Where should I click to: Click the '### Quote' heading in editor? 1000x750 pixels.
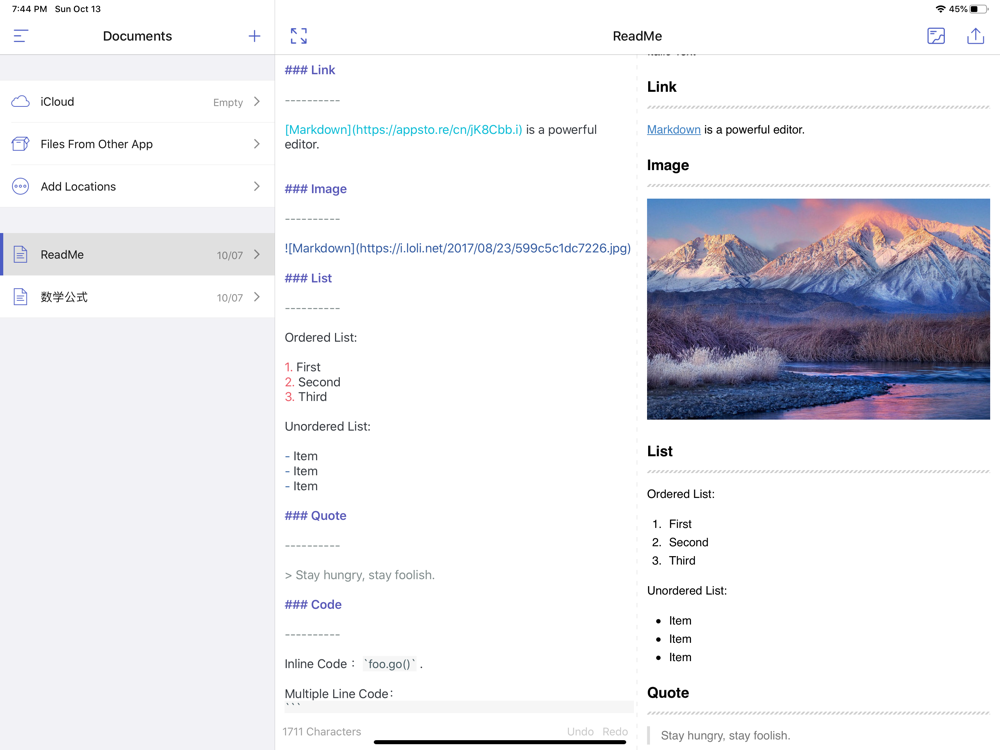(x=315, y=515)
